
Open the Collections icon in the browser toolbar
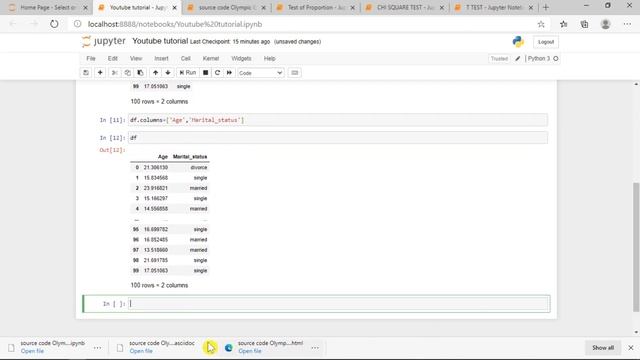point(584,24)
